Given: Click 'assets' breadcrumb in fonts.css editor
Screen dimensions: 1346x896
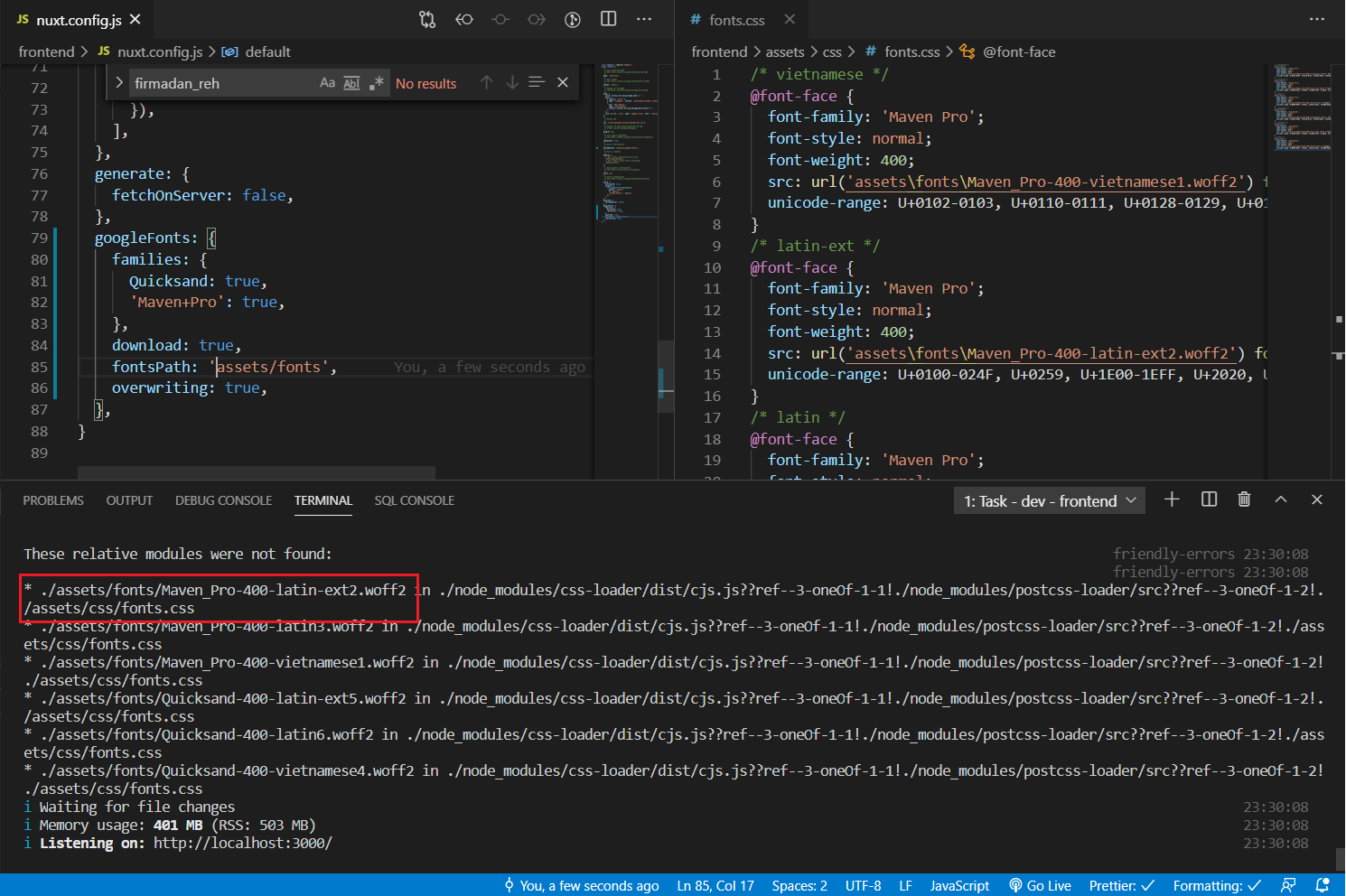Looking at the screenshot, I should pyautogui.click(x=785, y=51).
